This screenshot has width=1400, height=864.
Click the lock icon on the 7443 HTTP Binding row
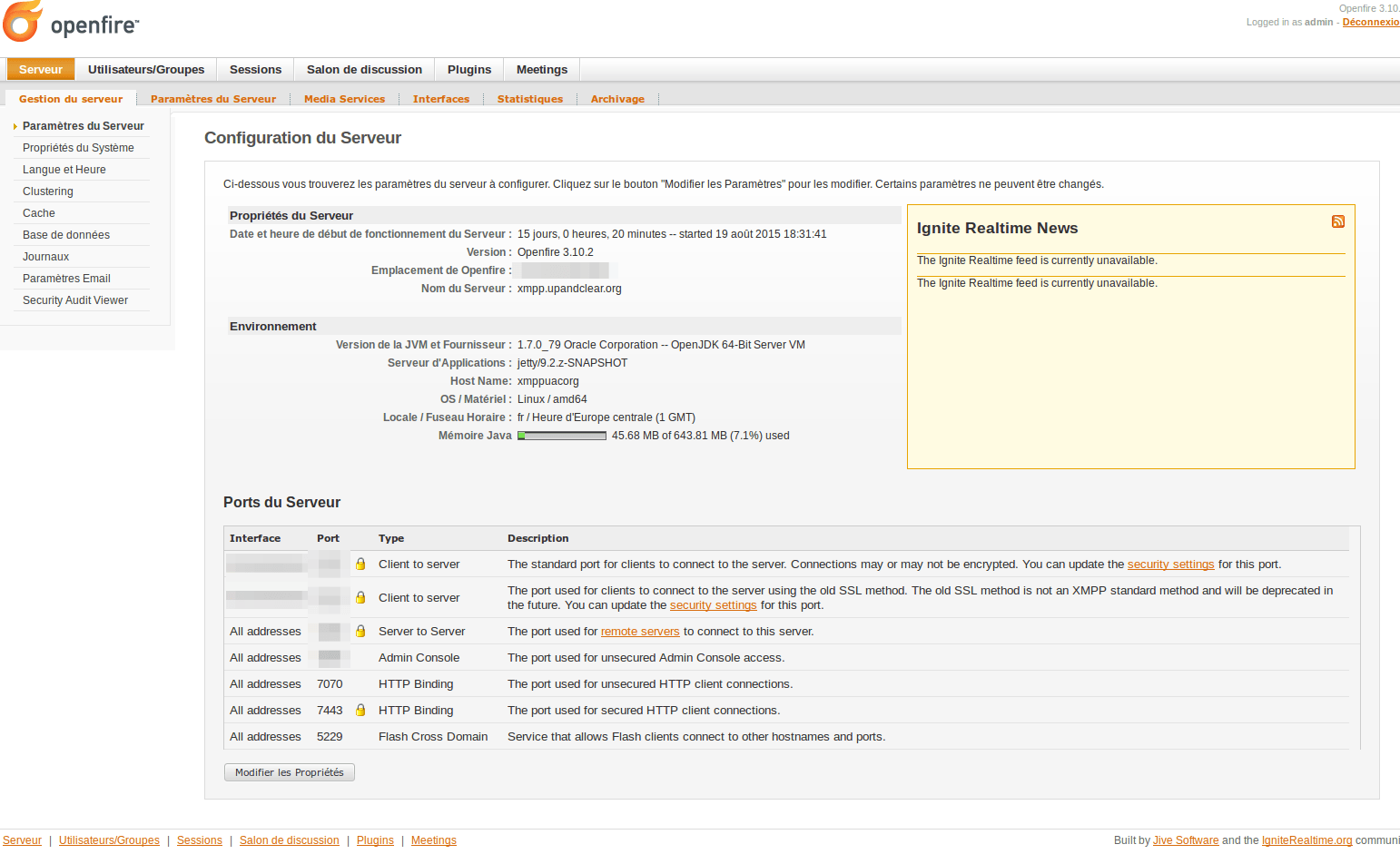tap(360, 710)
